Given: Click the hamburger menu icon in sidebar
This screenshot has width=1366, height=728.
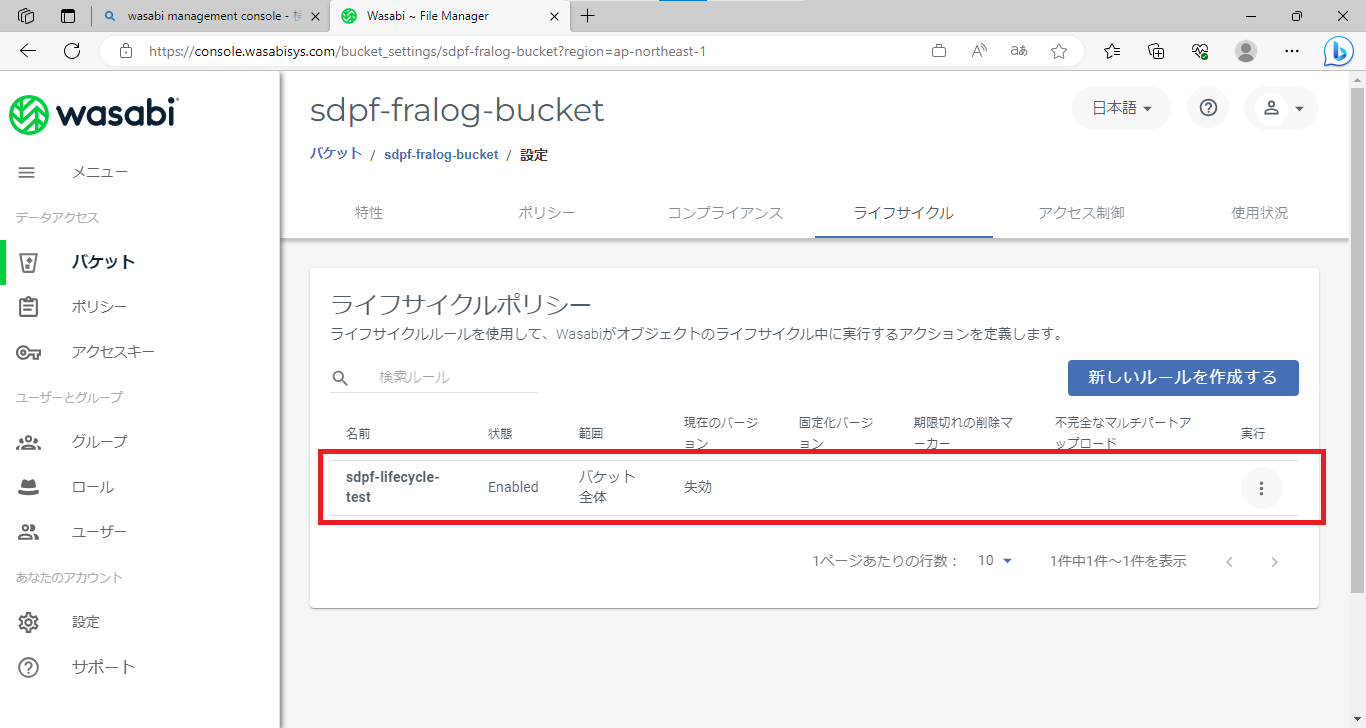Looking at the screenshot, I should point(27,172).
